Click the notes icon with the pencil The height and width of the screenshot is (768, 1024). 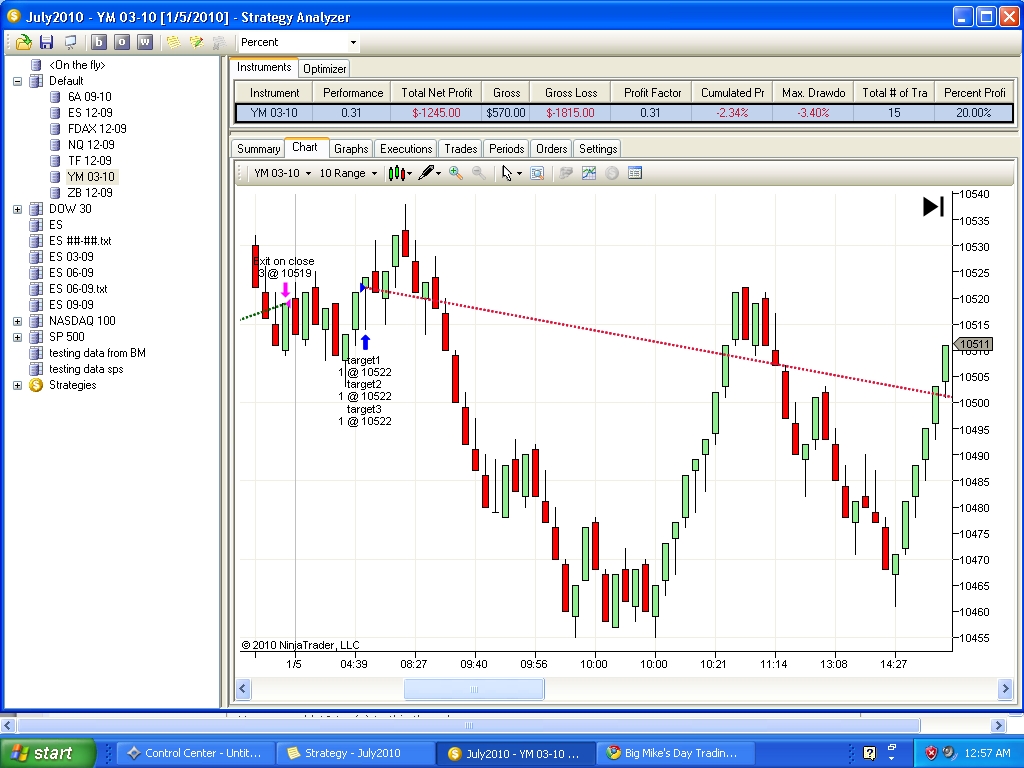pos(196,42)
